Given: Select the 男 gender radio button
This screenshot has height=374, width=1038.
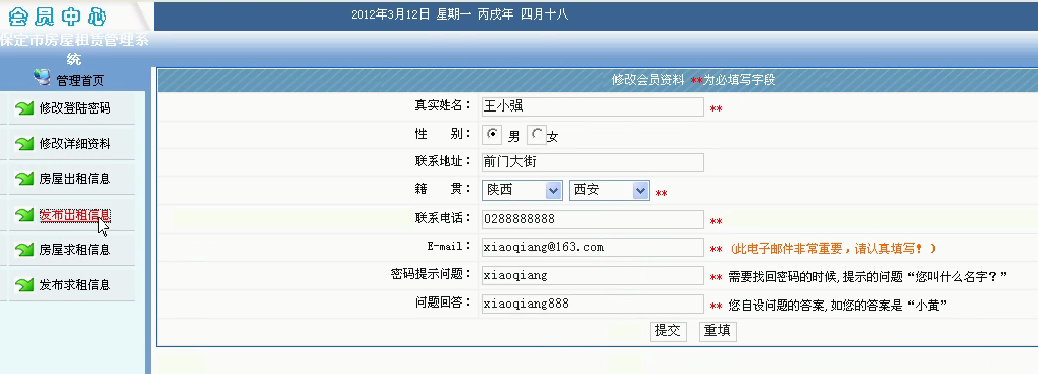Looking at the screenshot, I should click(493, 134).
